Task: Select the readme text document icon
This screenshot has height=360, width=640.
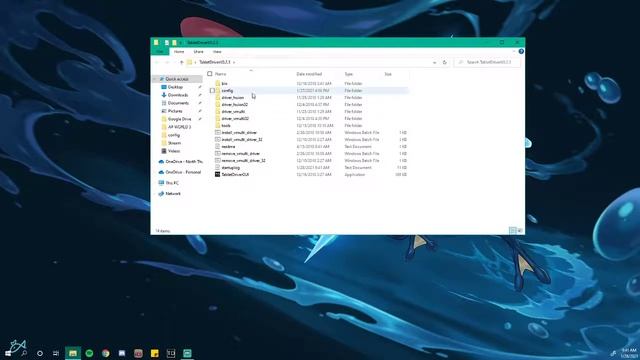Action: (x=218, y=147)
